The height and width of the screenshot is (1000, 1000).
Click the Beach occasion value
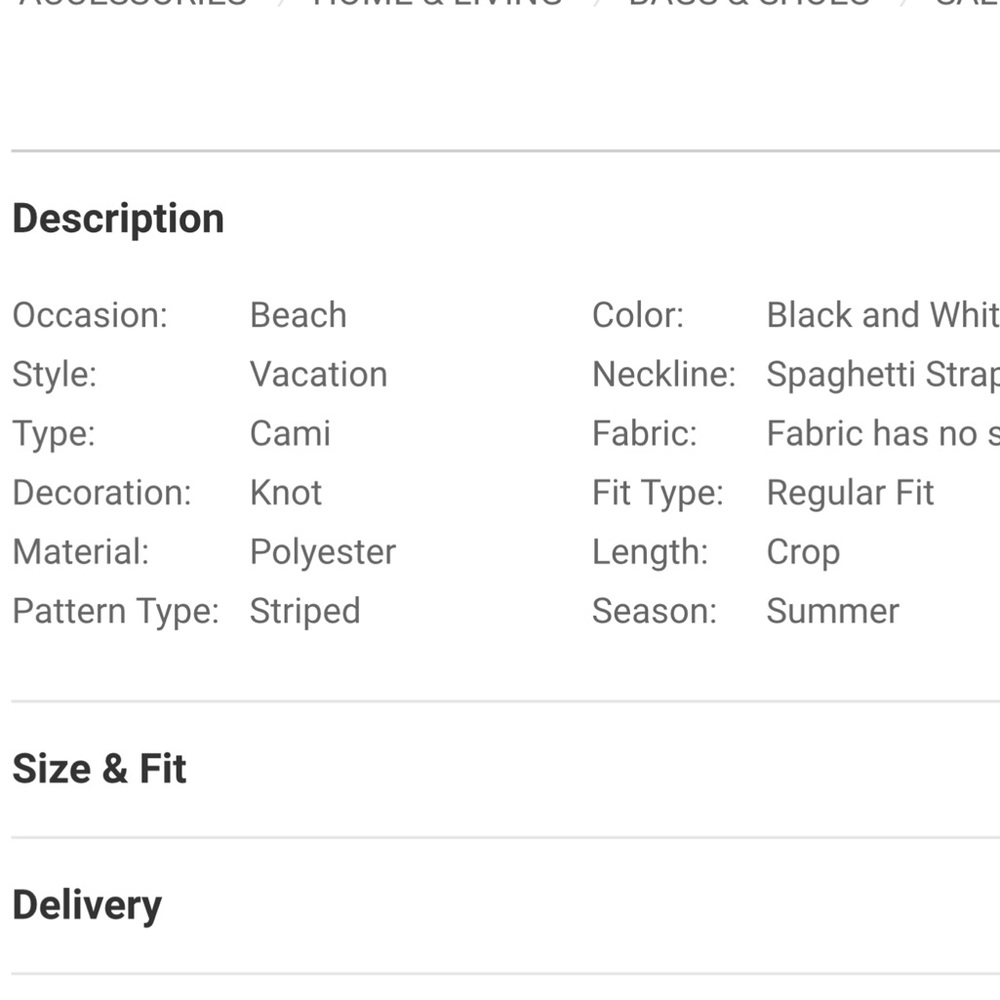coord(298,315)
